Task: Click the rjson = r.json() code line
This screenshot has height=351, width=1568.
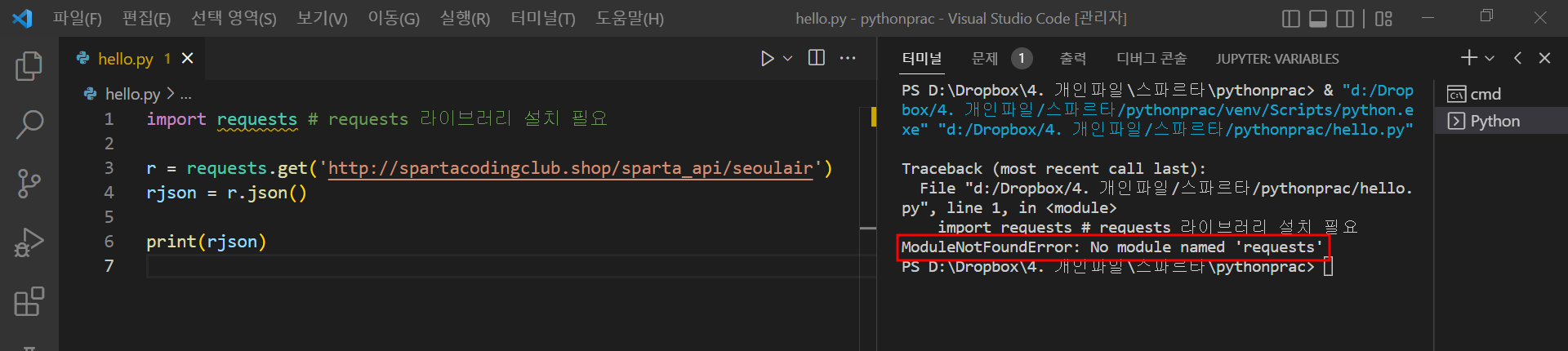Action: pos(226,193)
